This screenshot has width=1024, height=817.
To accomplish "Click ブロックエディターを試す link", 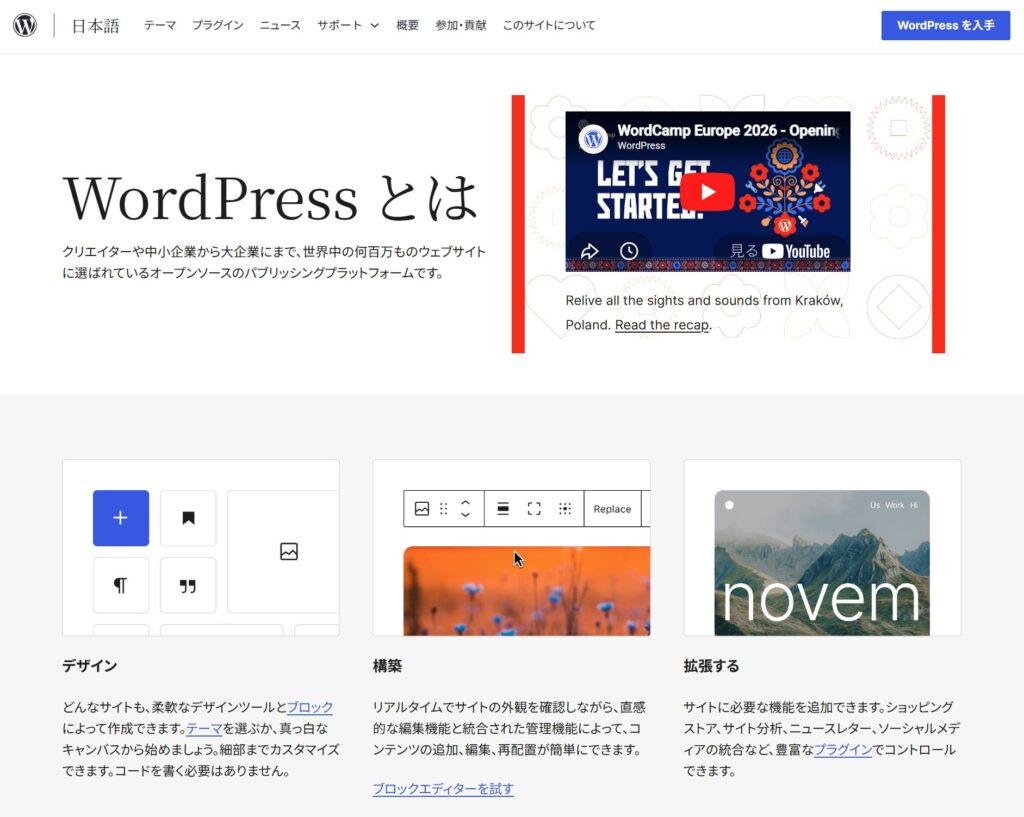I will click(x=443, y=789).
